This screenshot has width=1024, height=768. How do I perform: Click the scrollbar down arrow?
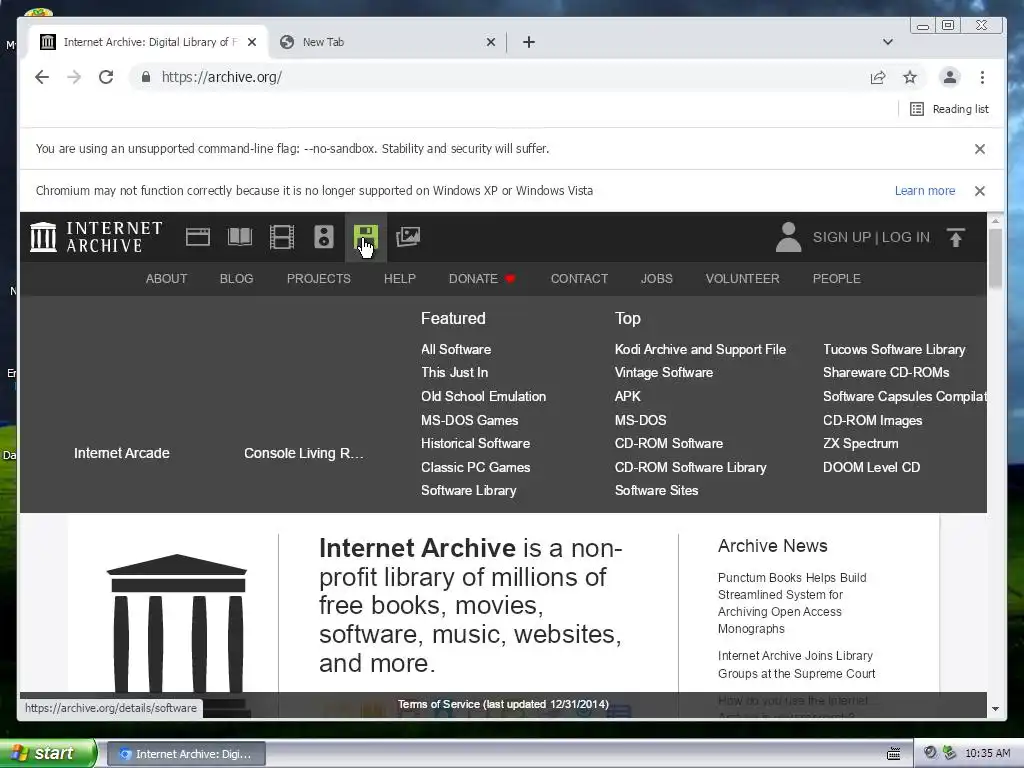[x=995, y=709]
